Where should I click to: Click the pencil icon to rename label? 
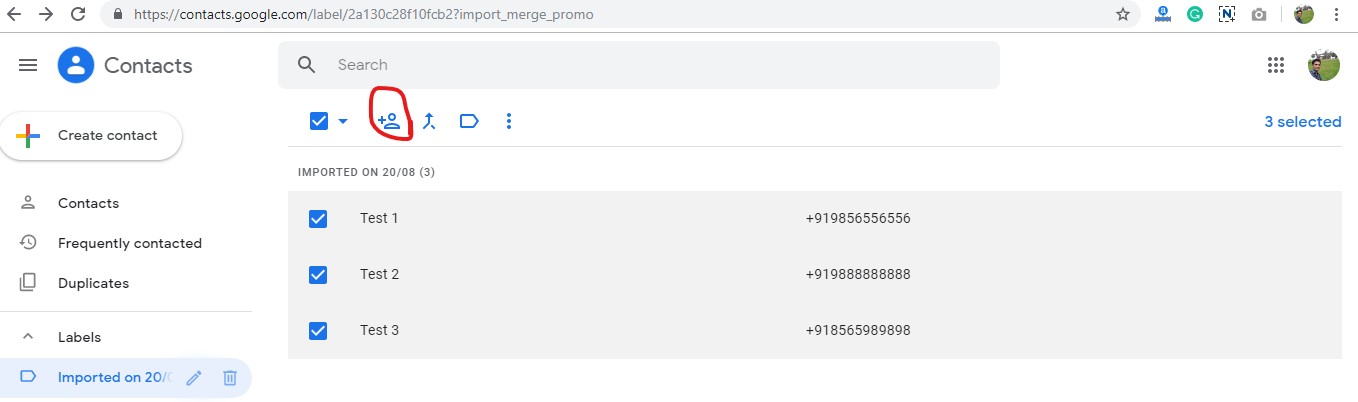point(194,377)
